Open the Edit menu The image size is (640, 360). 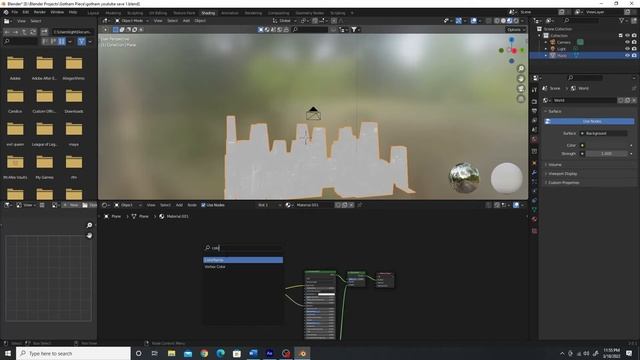point(26,12)
